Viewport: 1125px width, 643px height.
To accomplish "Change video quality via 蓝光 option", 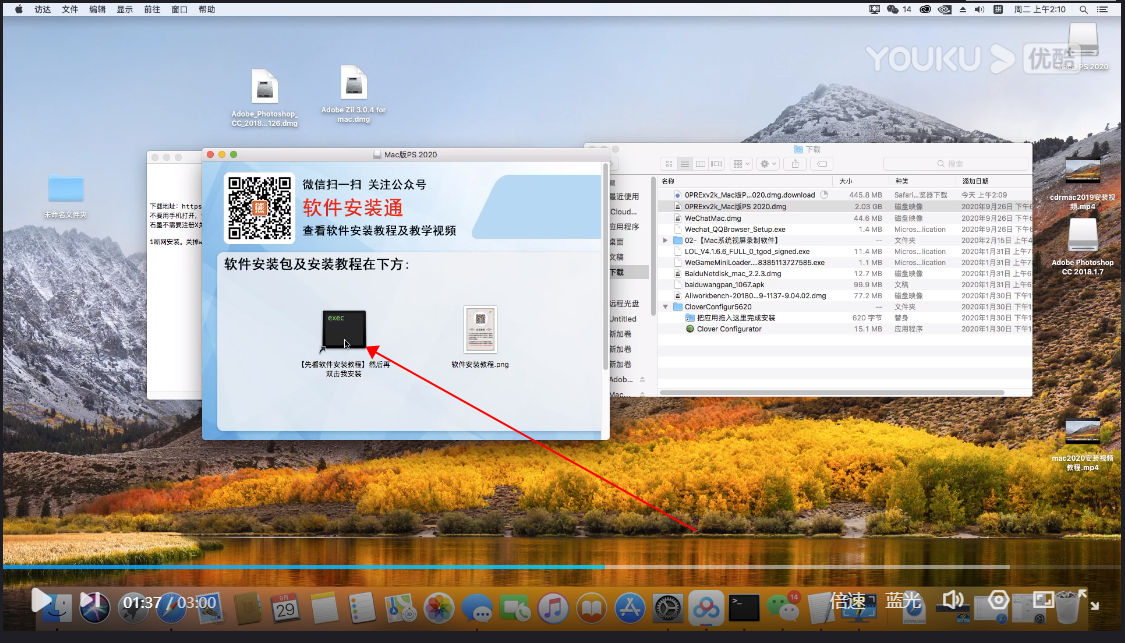I will pos(902,601).
